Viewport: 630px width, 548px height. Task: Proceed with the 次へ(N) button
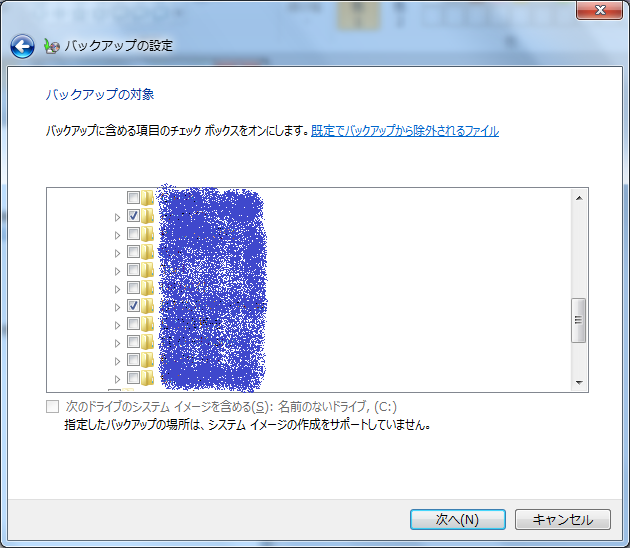[x=458, y=519]
